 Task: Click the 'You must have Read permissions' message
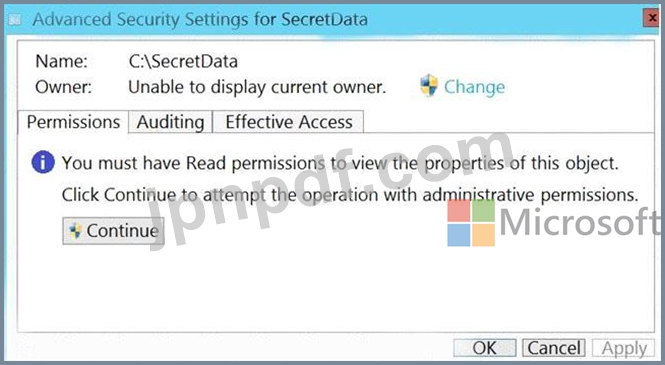[x=340, y=163]
